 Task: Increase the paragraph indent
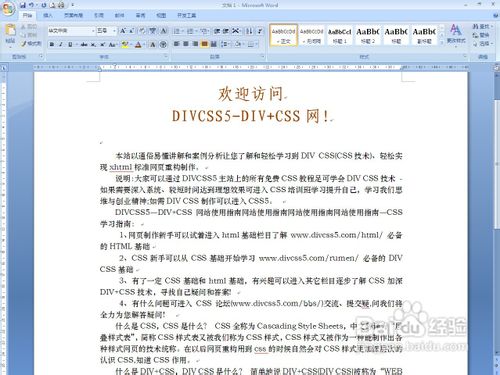(x=226, y=31)
